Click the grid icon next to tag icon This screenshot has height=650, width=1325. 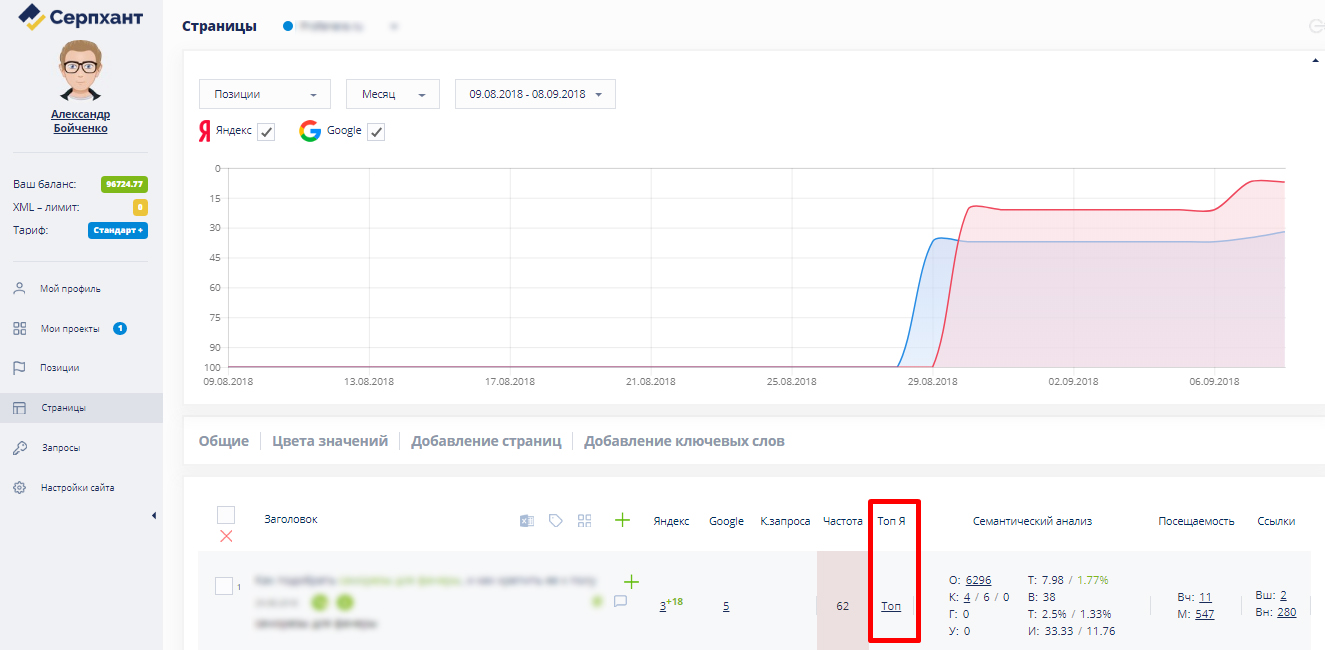585,520
